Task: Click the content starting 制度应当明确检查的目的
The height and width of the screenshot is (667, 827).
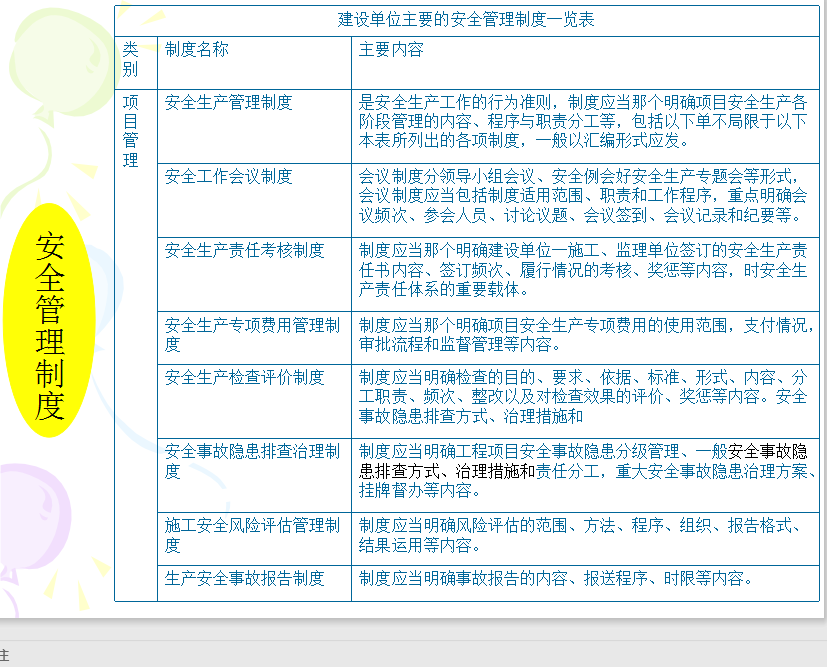Action: (x=583, y=397)
